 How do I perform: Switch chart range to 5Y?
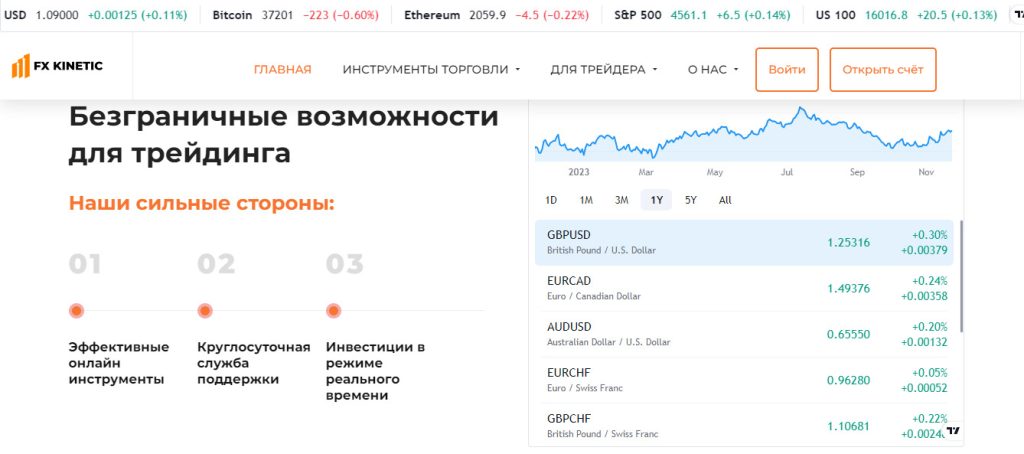690,200
